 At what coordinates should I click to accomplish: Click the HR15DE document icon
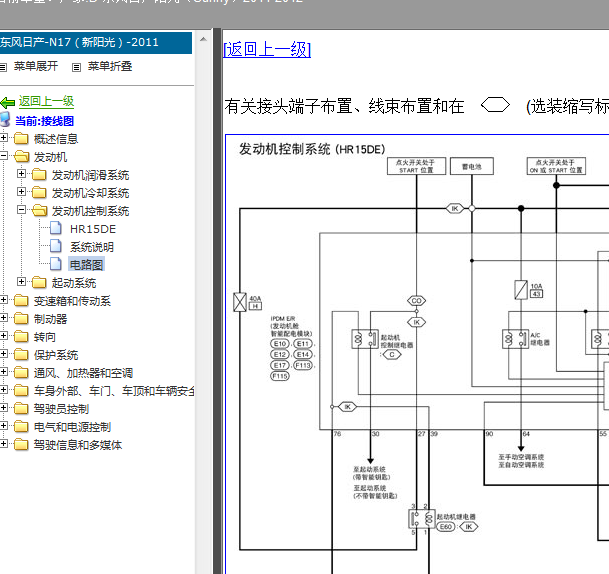tap(56, 228)
